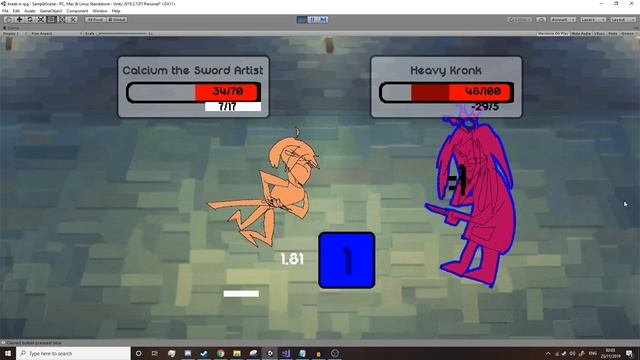
Task: Open the Account dropdown
Action: (563, 20)
